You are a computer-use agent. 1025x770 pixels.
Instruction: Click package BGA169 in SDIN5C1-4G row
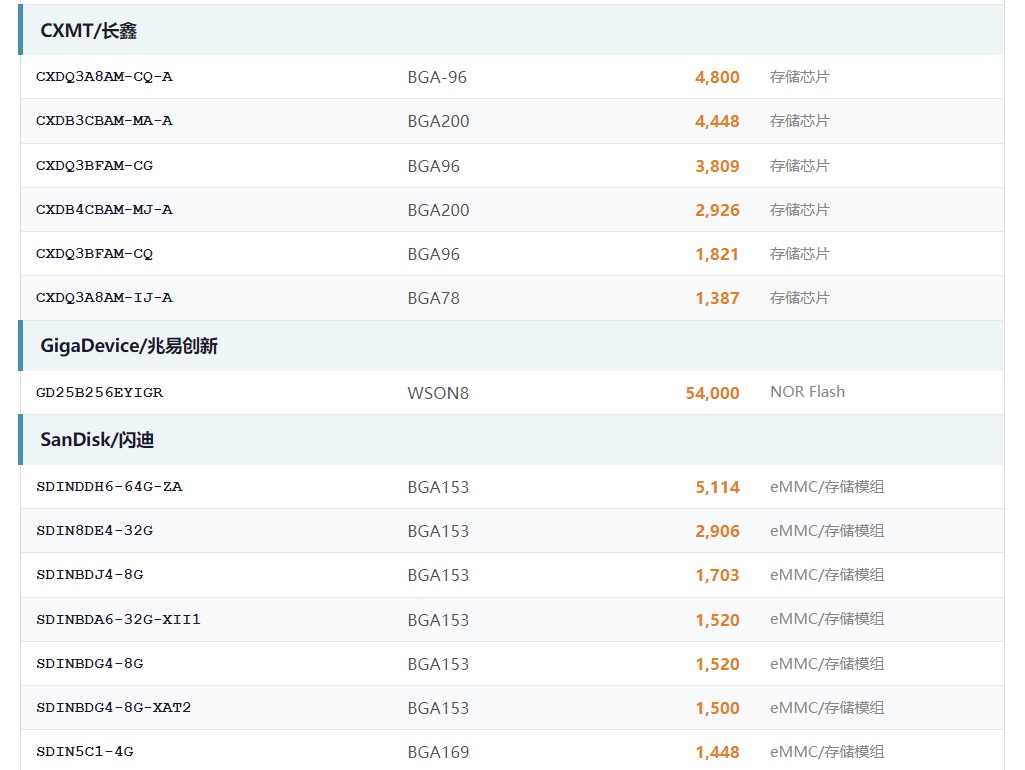point(438,752)
